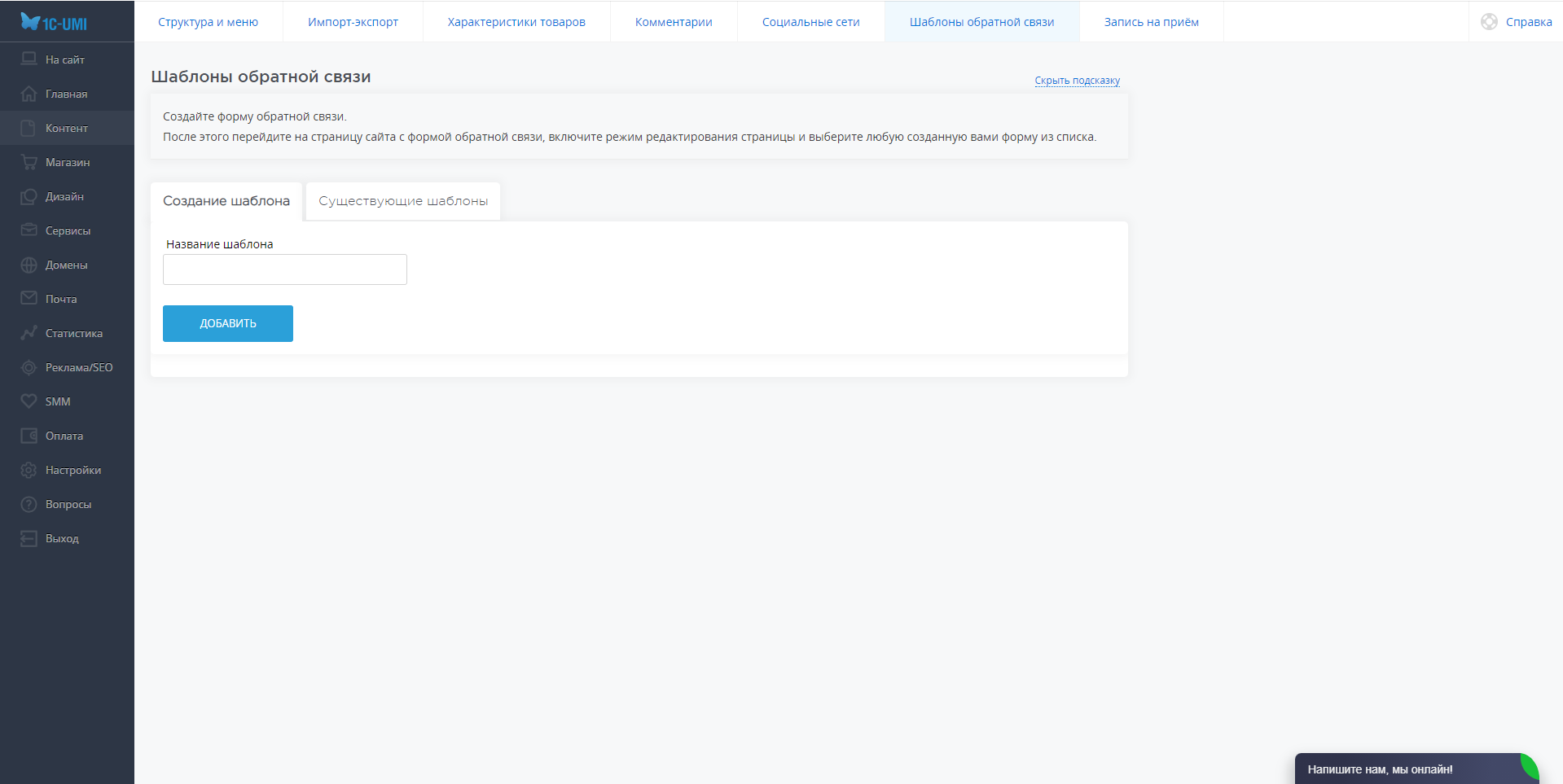
Task: Open the Напишите нам, мы онлайн chat
Action: point(1416,769)
